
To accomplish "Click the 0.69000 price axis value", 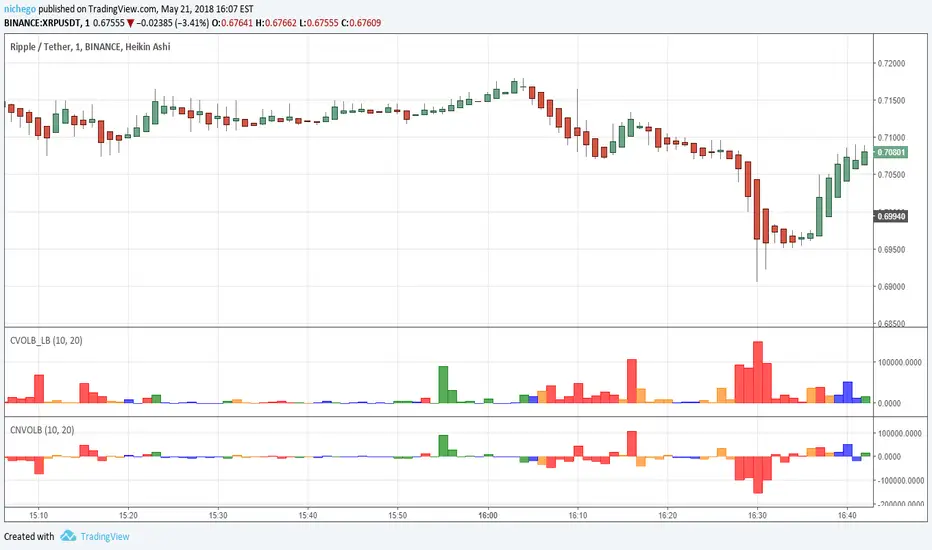I will click(891, 287).
